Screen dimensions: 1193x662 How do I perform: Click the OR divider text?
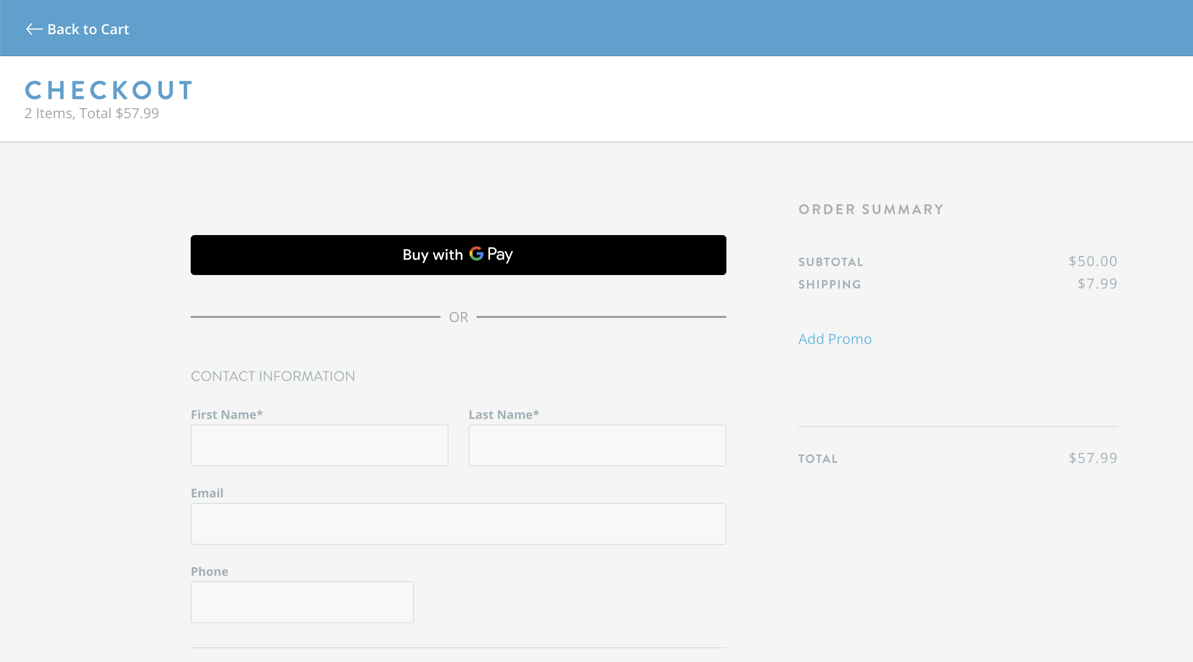tap(458, 316)
